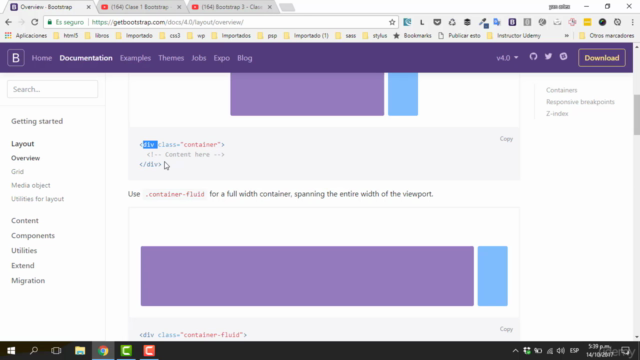Click the Download button
Screen dimensions: 640x360
(602, 58)
